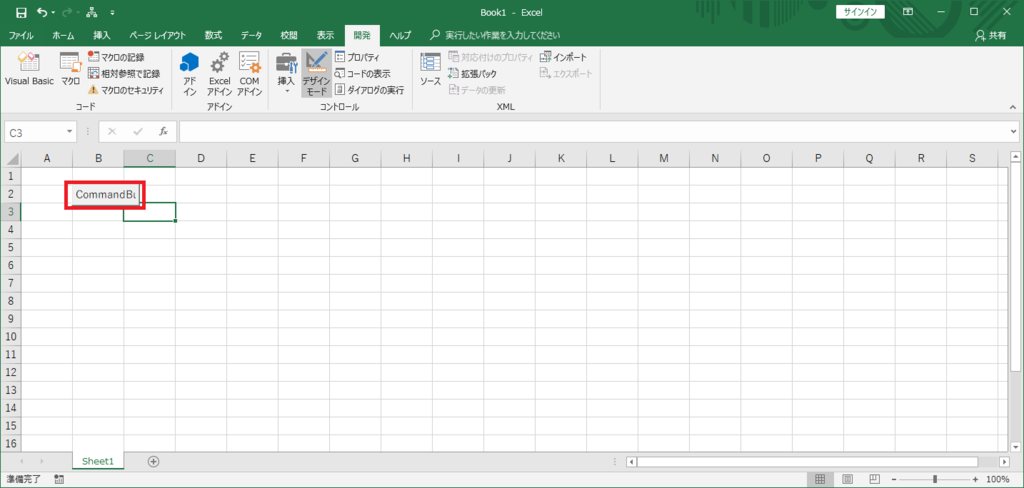Click the select-all corner of the grid
1024x488 pixels.
tap(10, 158)
